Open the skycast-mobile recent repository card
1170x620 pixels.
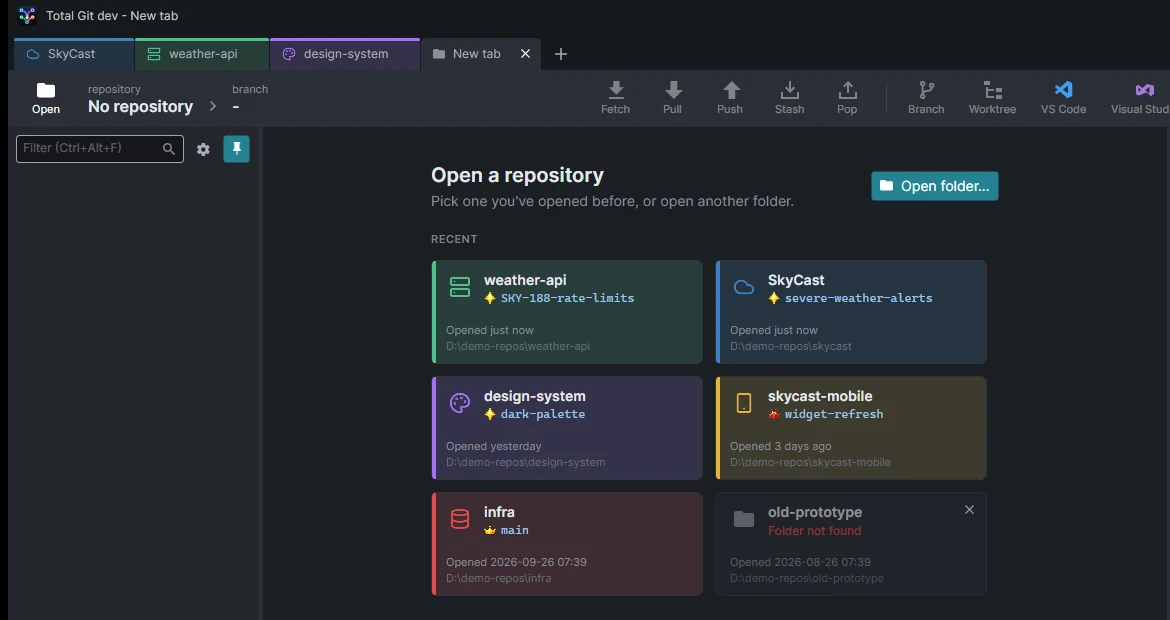point(851,428)
